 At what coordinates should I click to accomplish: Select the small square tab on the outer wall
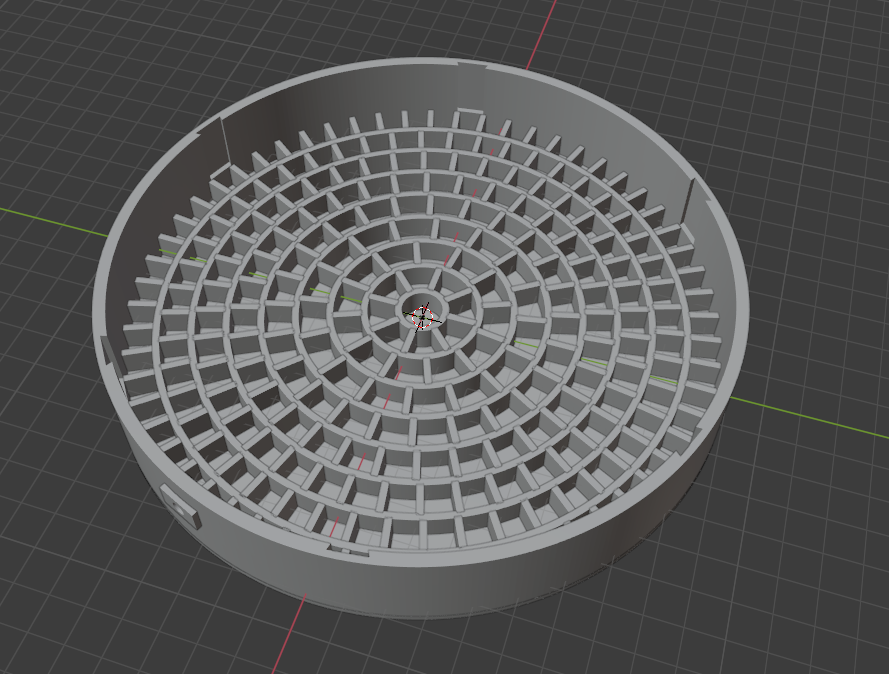click(x=180, y=506)
